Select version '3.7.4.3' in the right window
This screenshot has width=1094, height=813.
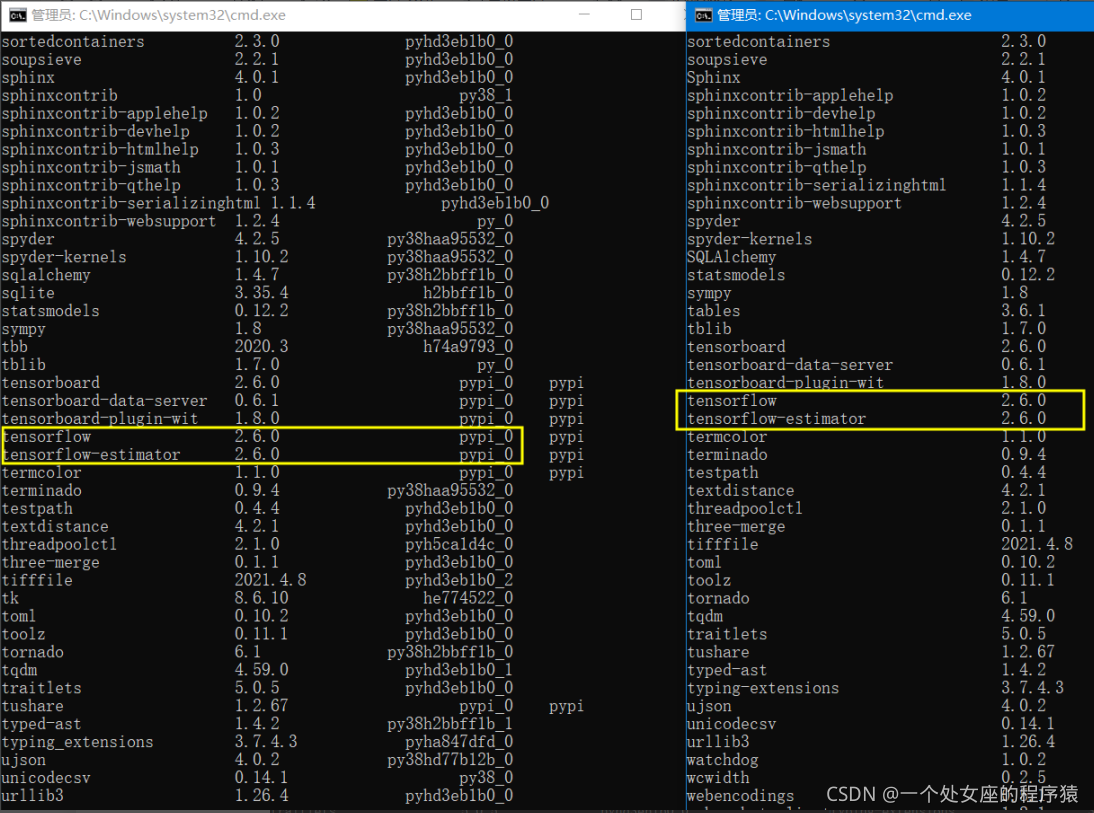pos(1033,688)
